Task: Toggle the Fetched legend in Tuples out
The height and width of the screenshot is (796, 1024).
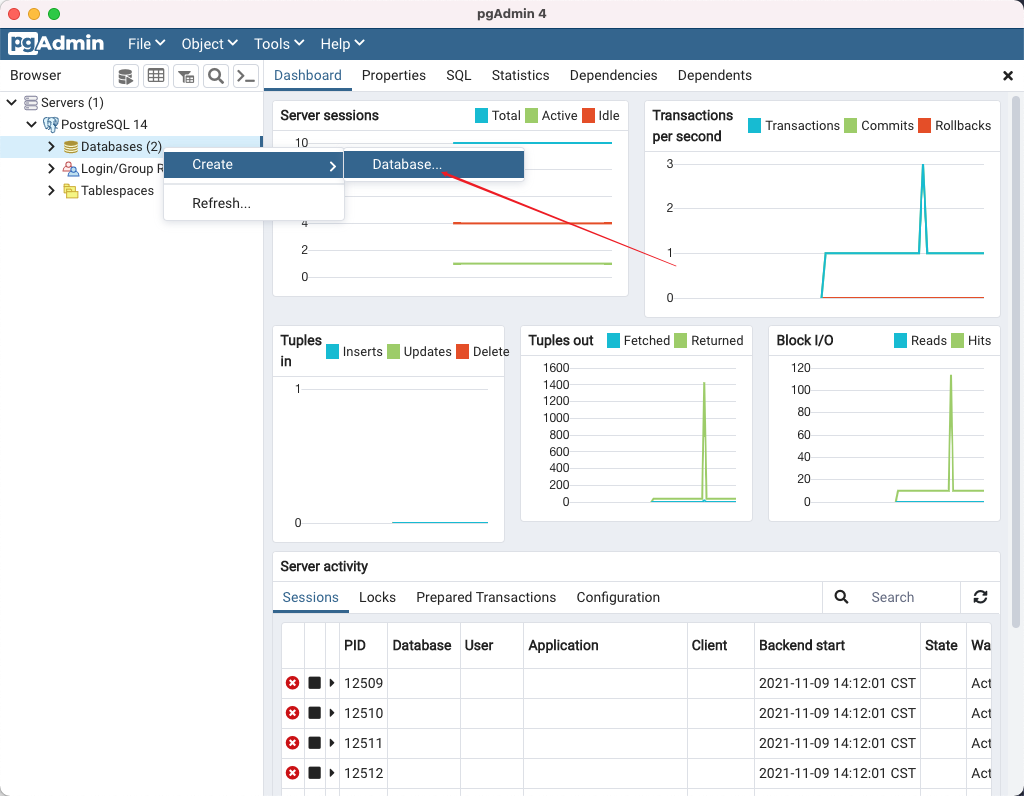Action: point(613,341)
